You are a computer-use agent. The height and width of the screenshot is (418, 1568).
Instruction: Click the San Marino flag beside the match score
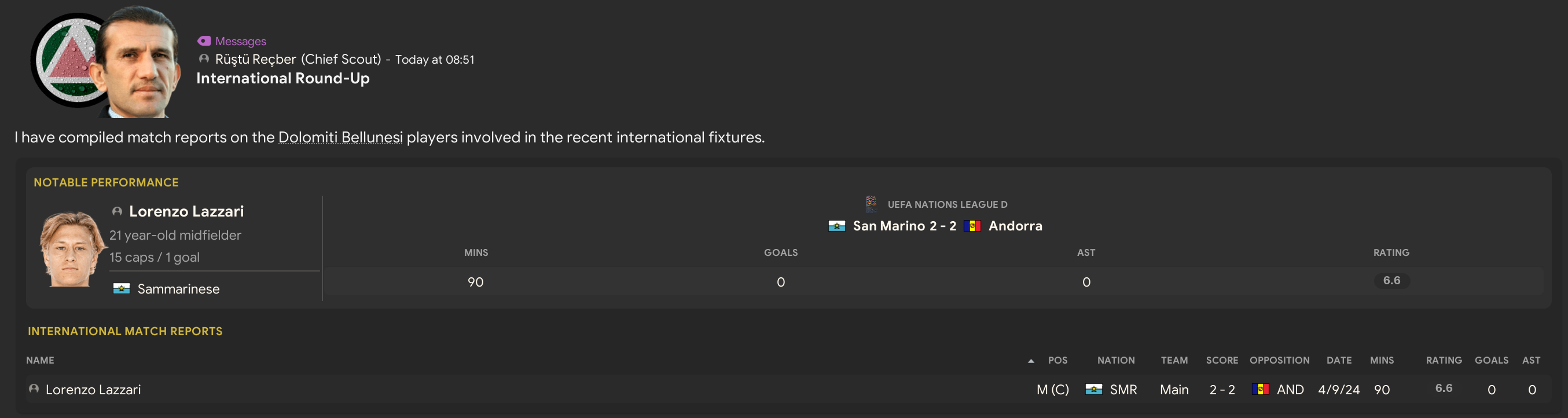[x=837, y=226]
